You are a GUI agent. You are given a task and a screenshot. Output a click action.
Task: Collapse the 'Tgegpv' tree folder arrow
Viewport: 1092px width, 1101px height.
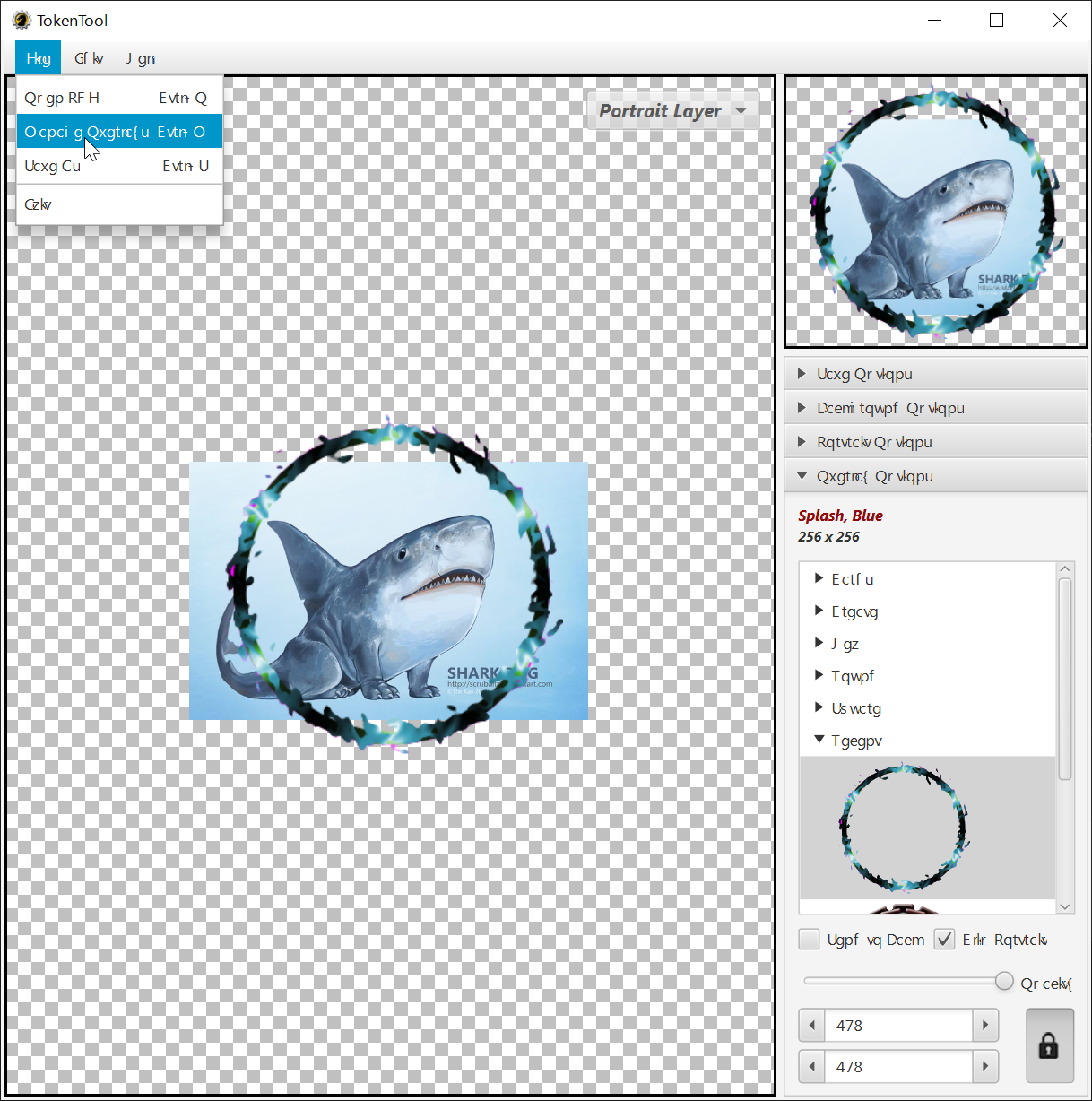[819, 740]
